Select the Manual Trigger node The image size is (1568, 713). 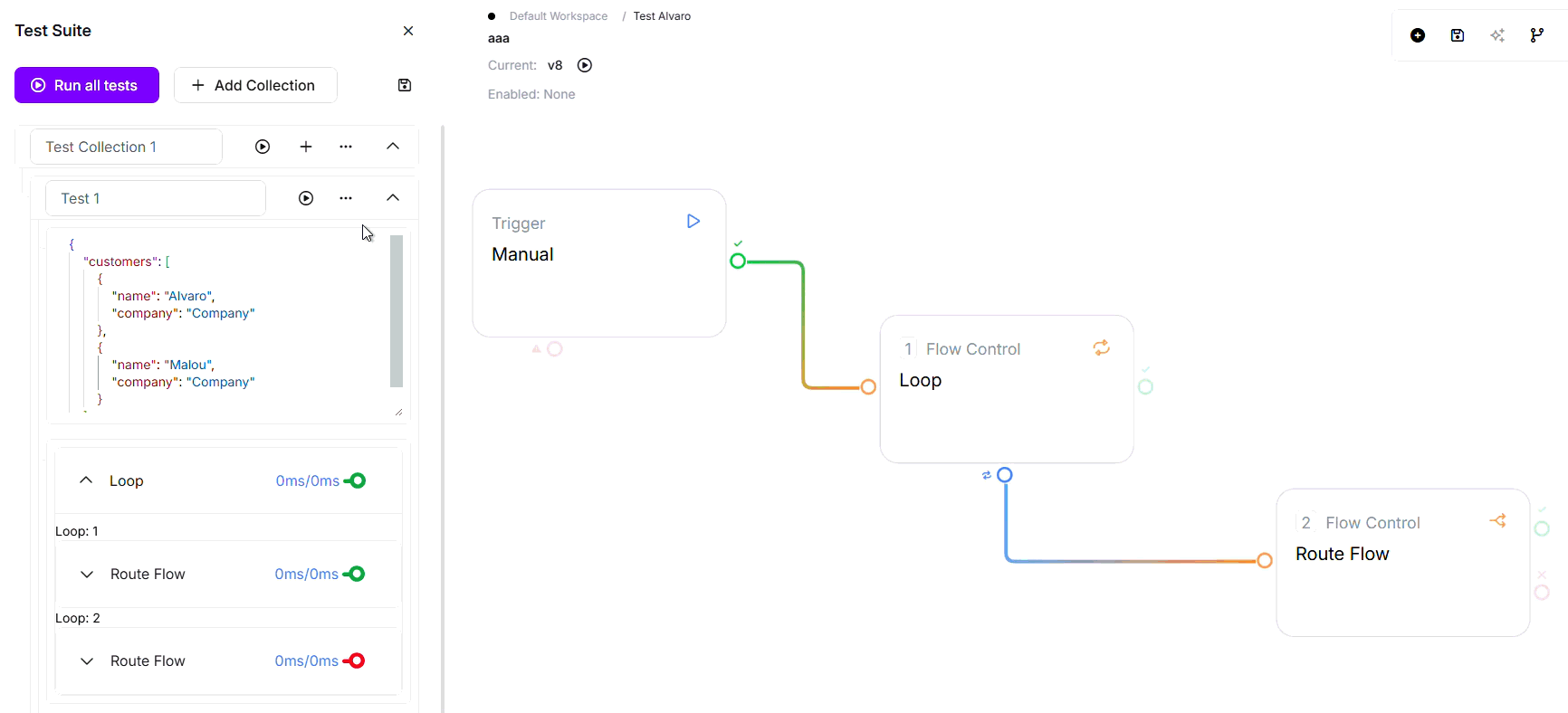(599, 263)
